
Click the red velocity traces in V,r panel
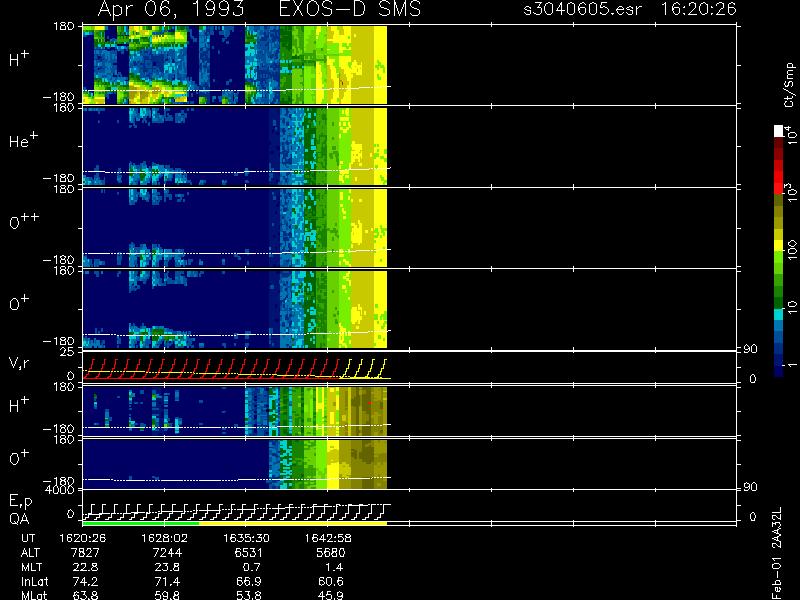click(211, 369)
